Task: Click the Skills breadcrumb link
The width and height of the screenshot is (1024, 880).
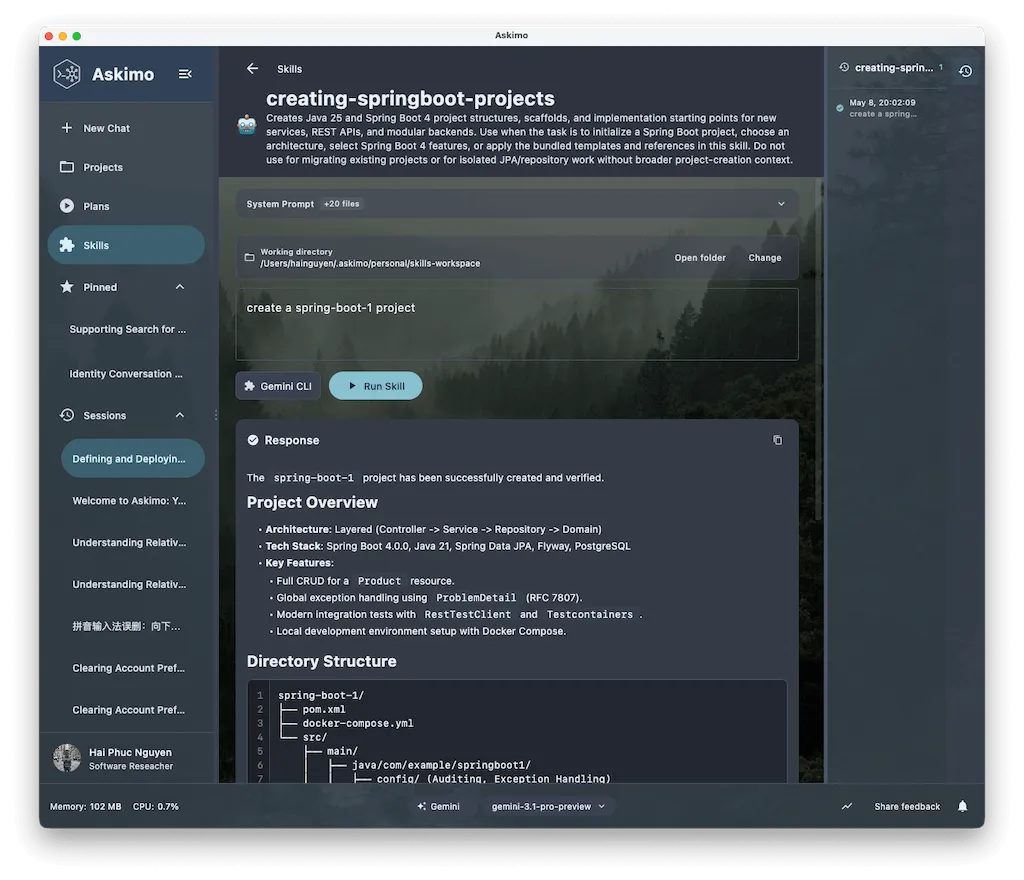Action: (x=289, y=69)
